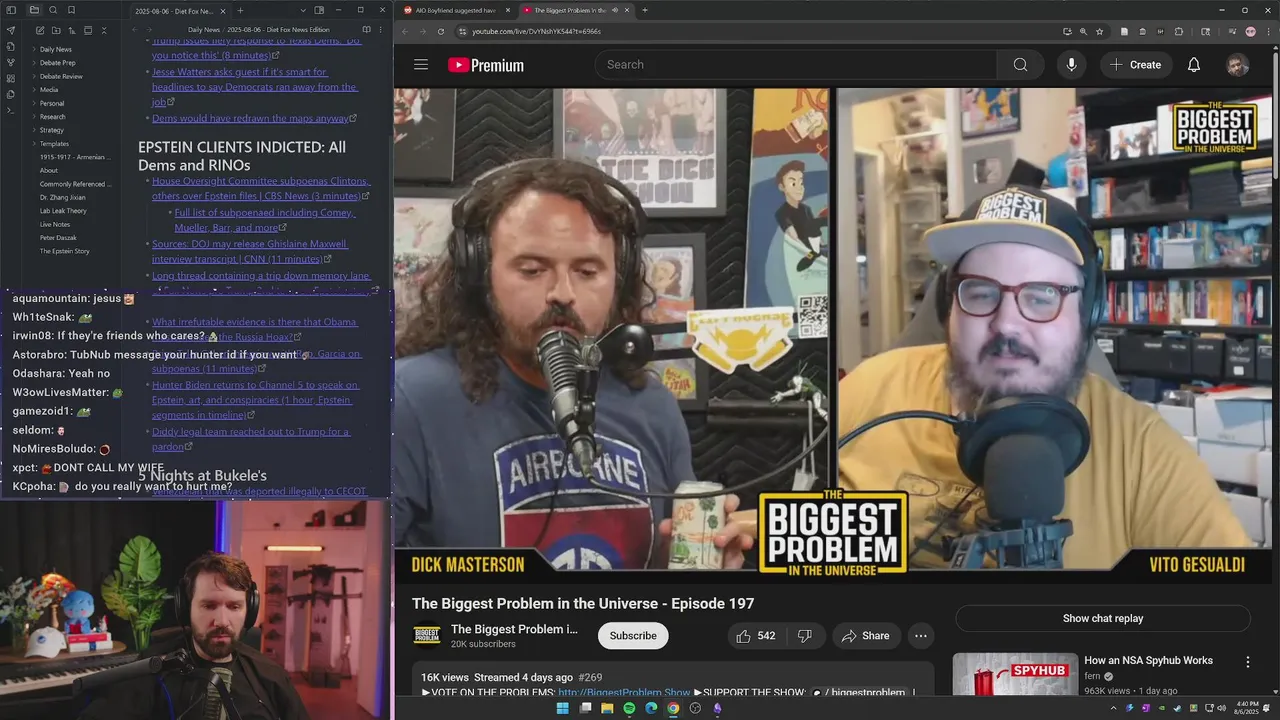This screenshot has width=1280, height=720.
Task: Subscribe to The Biggest Problem channel
Action: 633,636
